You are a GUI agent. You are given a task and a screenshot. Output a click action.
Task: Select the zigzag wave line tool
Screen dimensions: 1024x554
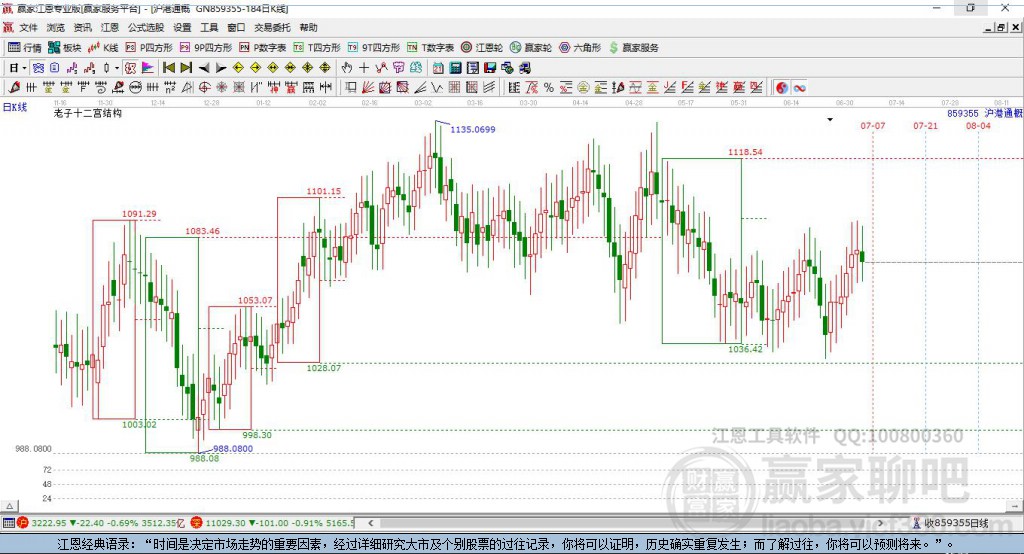(437, 88)
